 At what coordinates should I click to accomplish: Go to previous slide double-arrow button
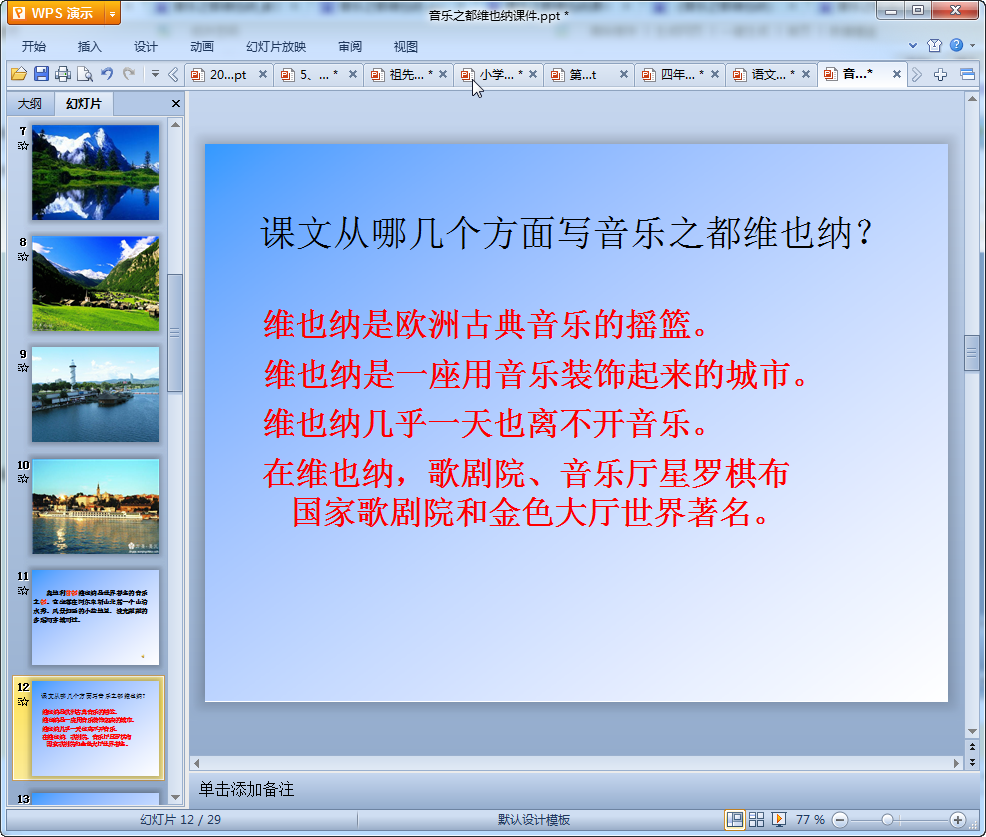pos(972,747)
